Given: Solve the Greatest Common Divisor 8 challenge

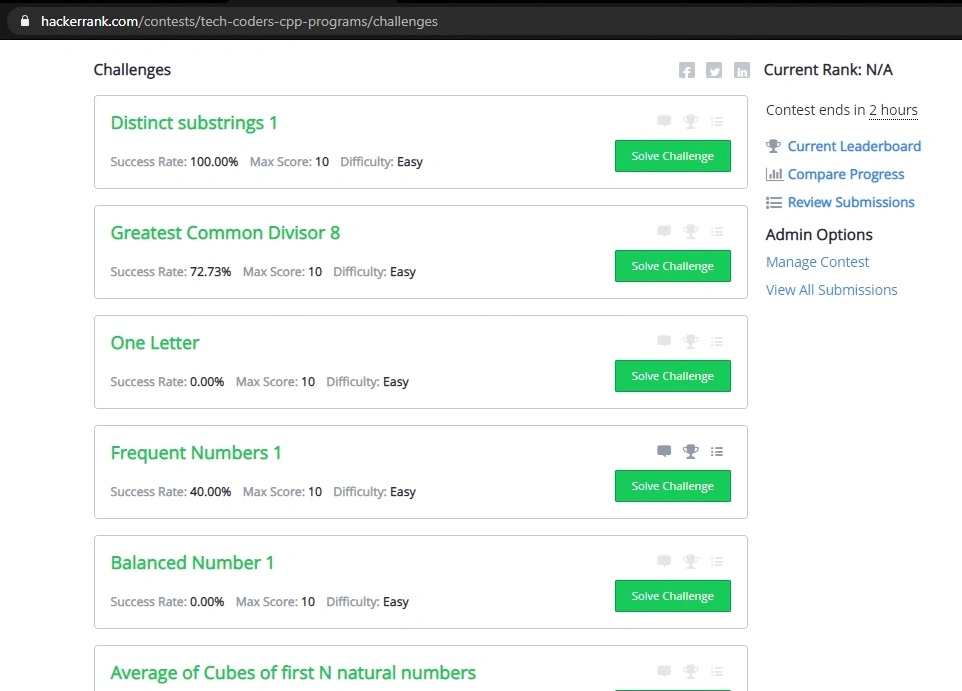Looking at the screenshot, I should tap(672, 266).
